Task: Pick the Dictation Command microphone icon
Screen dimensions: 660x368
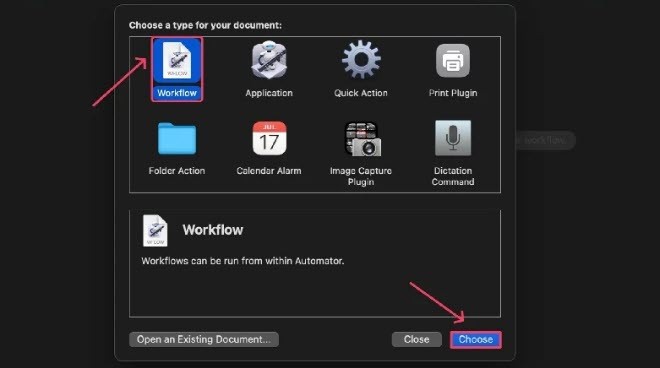Action: 453,138
